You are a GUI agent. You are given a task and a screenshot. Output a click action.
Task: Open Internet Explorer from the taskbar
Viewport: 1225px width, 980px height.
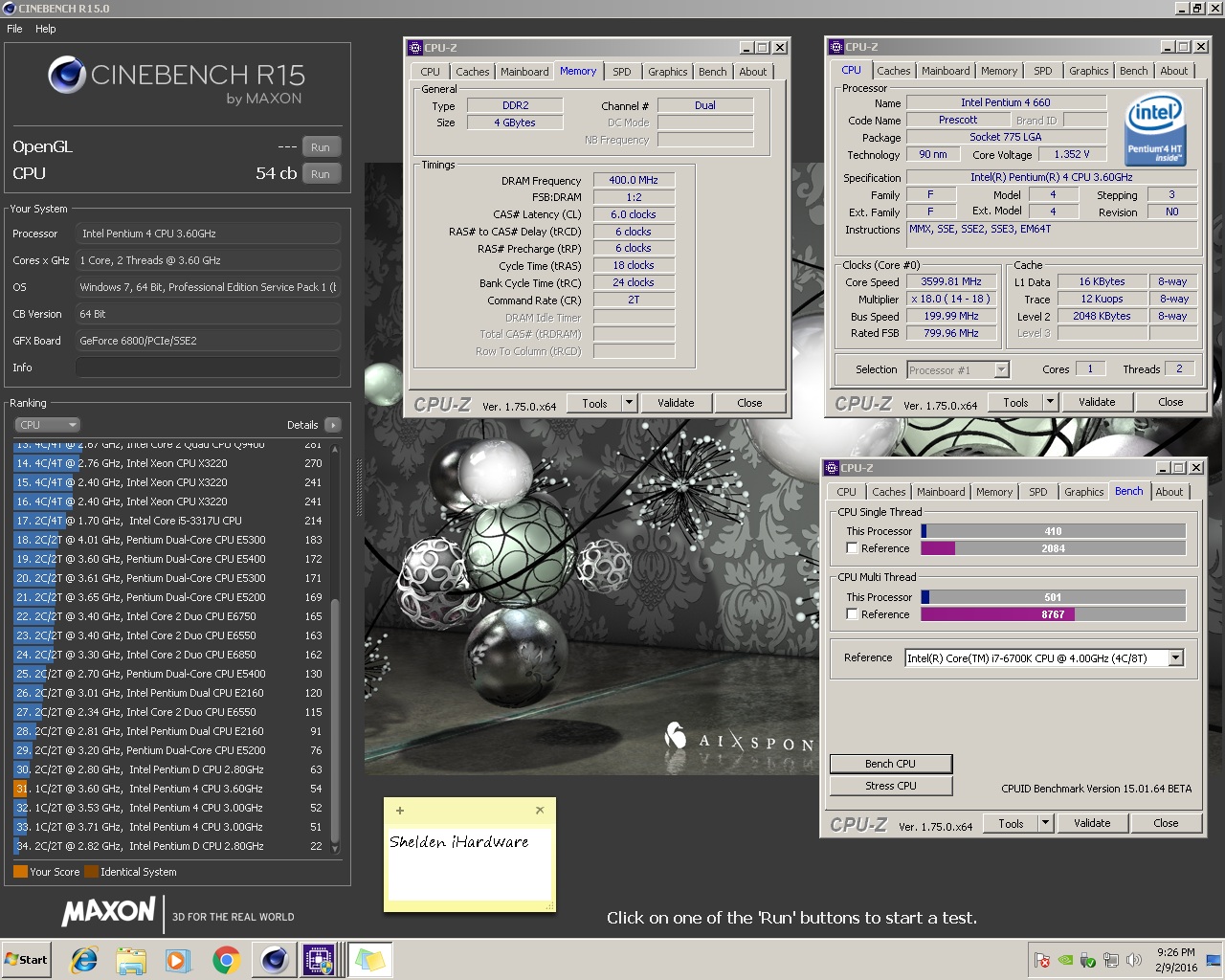tap(84, 960)
